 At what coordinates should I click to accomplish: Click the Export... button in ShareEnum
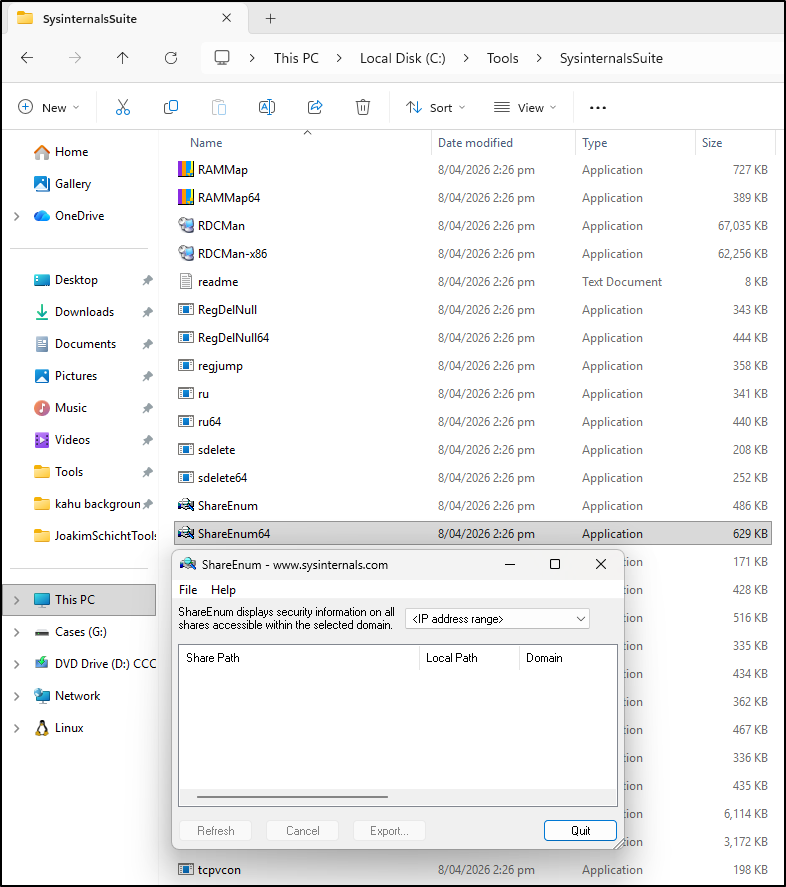(389, 830)
